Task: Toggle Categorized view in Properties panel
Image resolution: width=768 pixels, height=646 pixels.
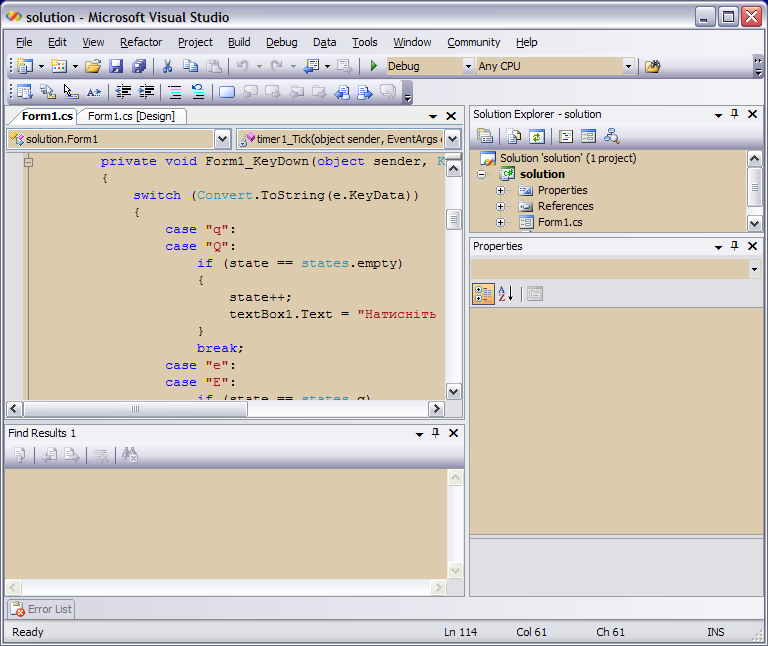Action: tap(483, 294)
